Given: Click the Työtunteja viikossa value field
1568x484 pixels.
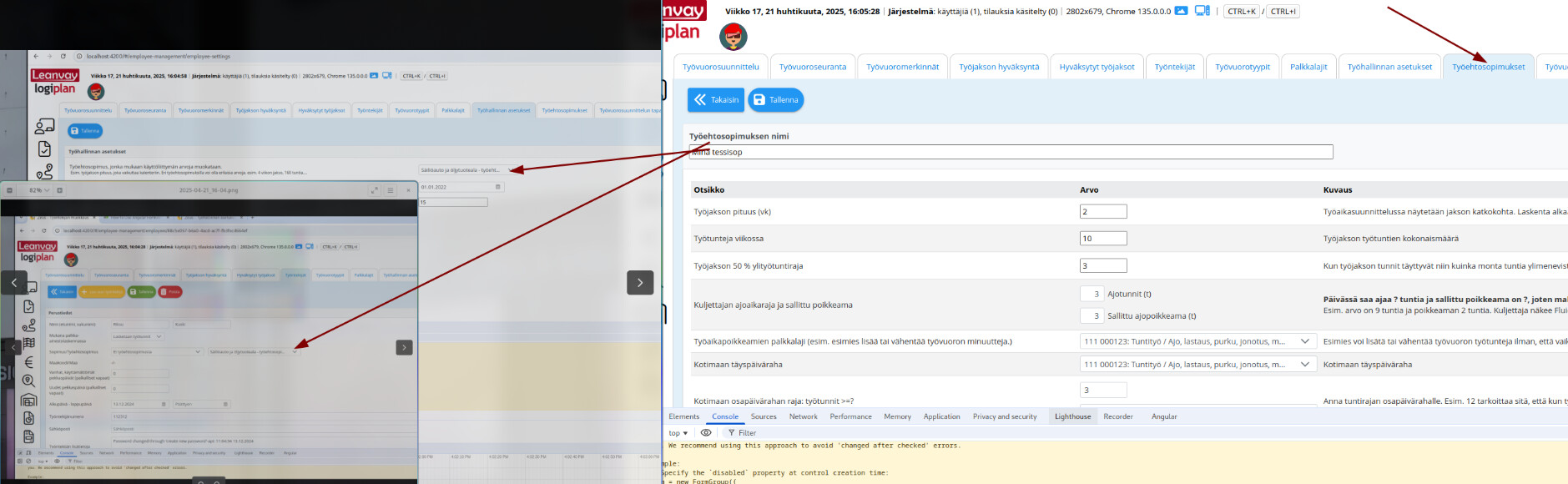Looking at the screenshot, I should (x=1103, y=239).
